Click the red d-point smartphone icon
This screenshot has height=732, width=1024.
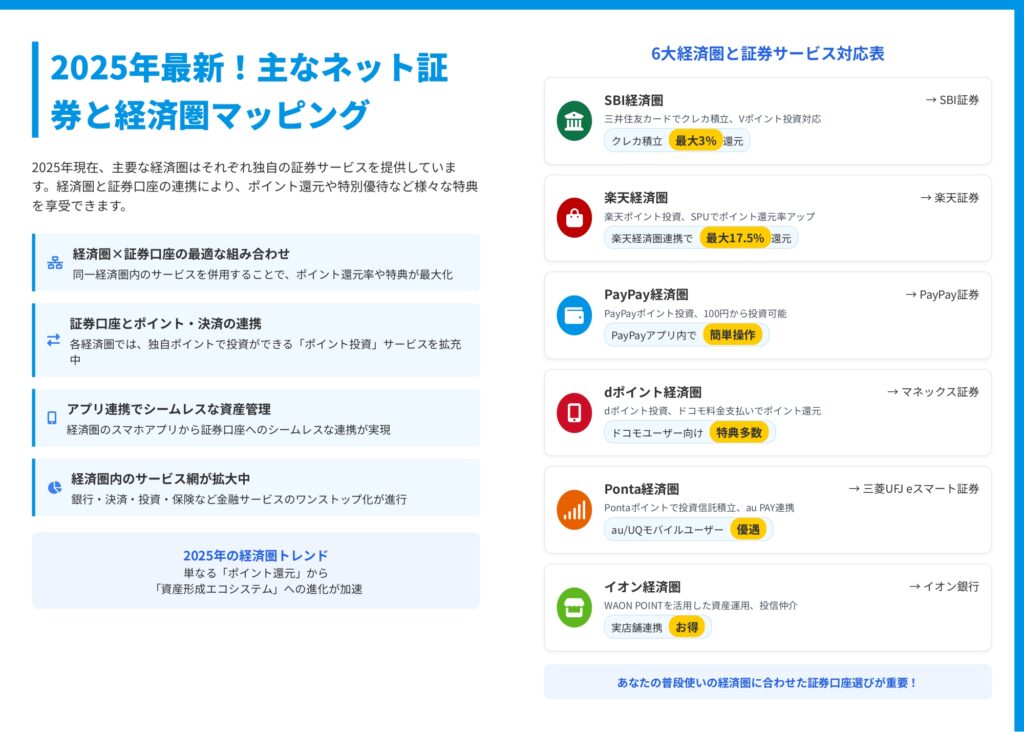[x=574, y=412]
